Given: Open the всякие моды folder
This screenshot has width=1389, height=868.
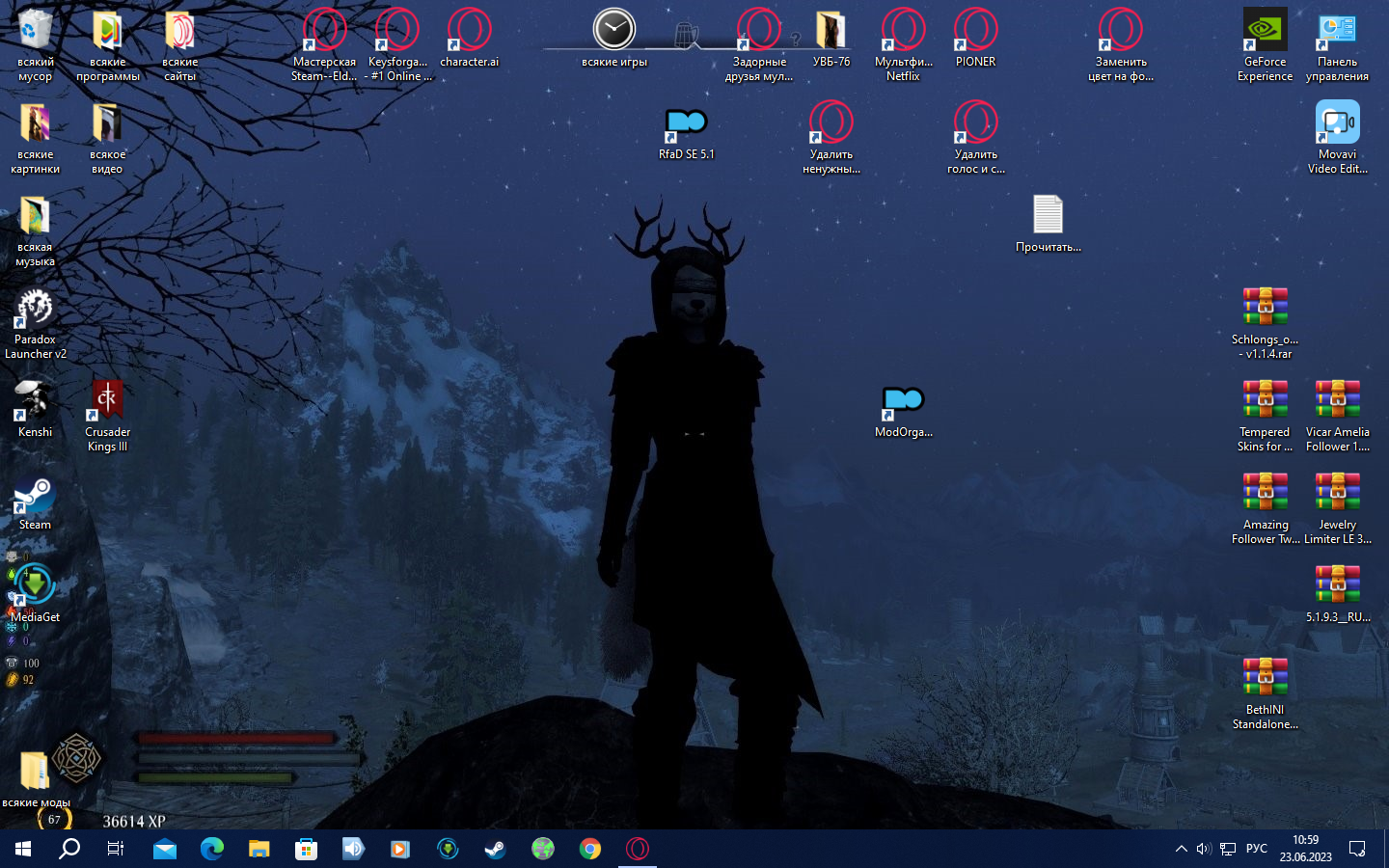Looking at the screenshot, I should pyautogui.click(x=35, y=779).
